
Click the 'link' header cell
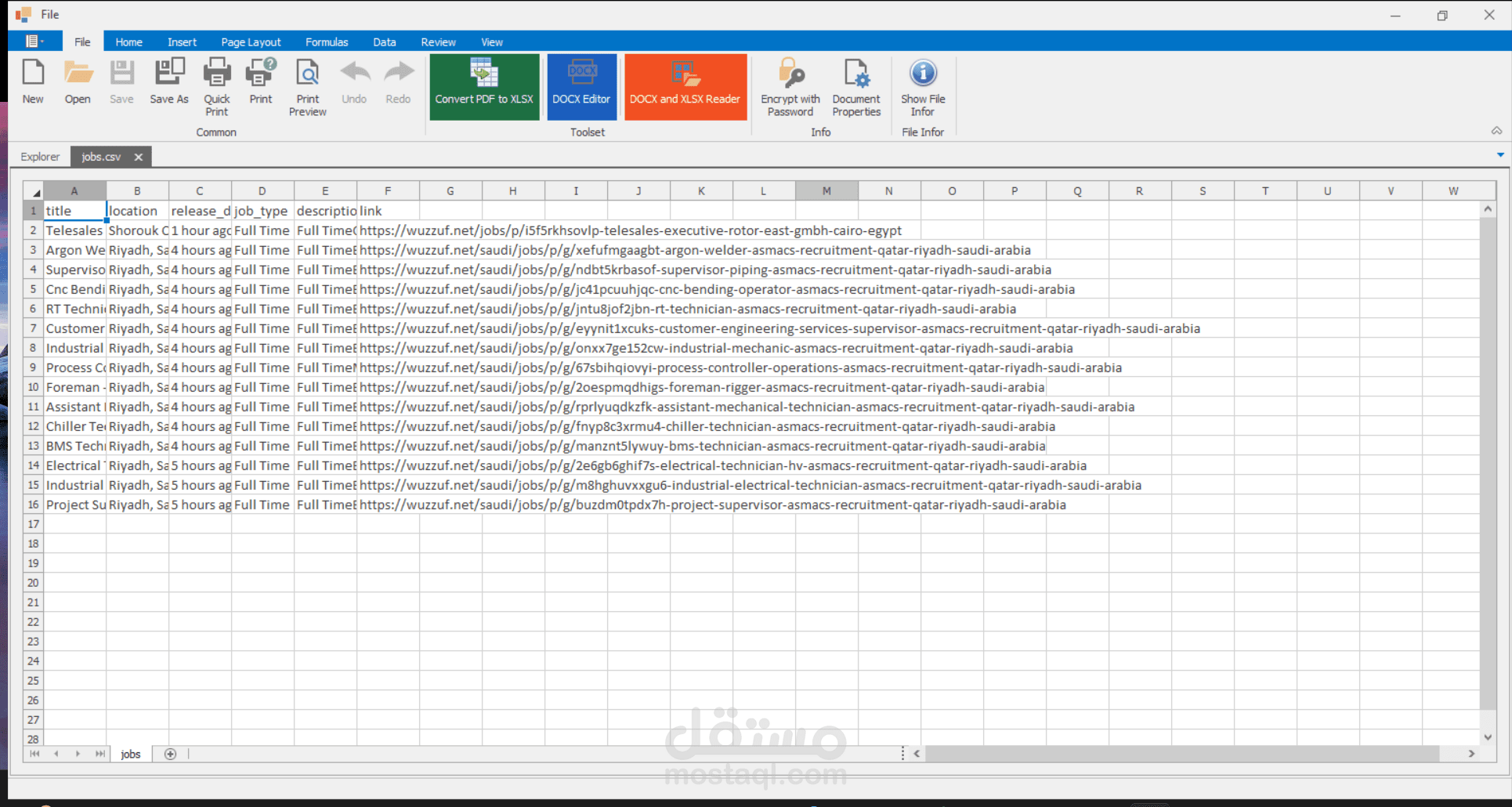point(388,211)
